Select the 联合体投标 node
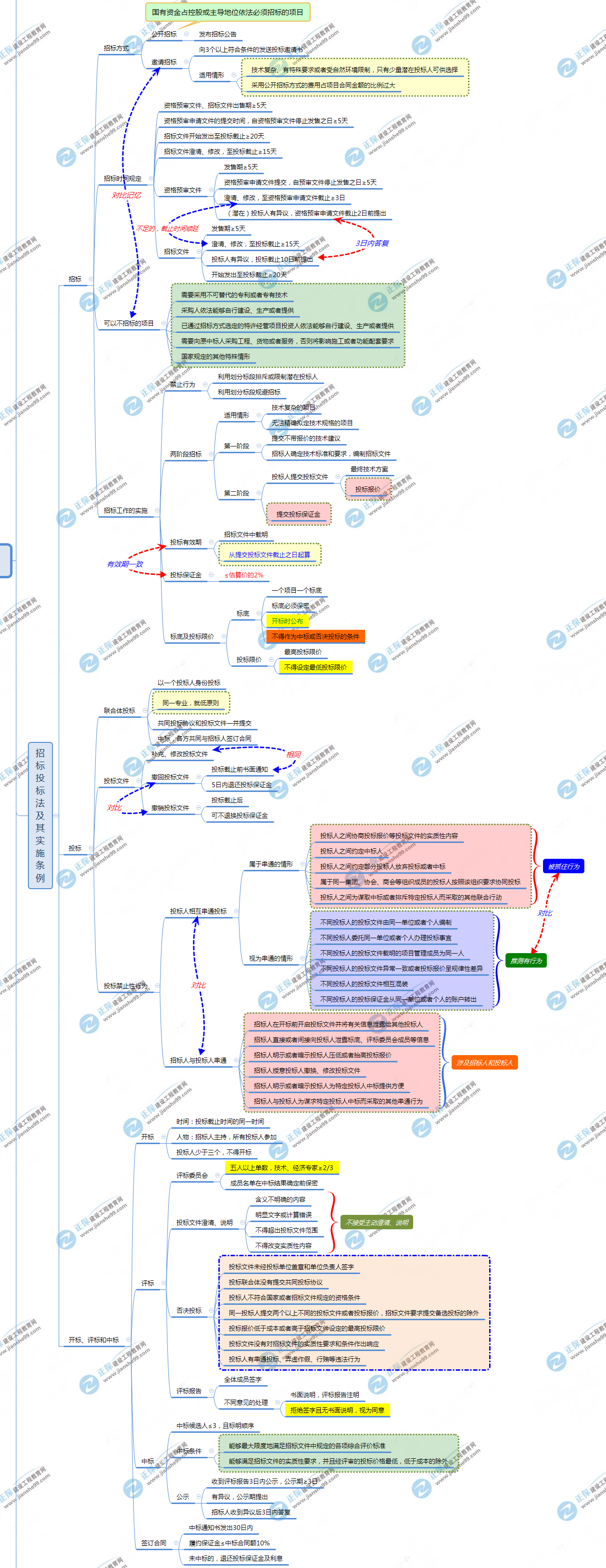Viewport: 606px width, 1568px height. (119, 710)
